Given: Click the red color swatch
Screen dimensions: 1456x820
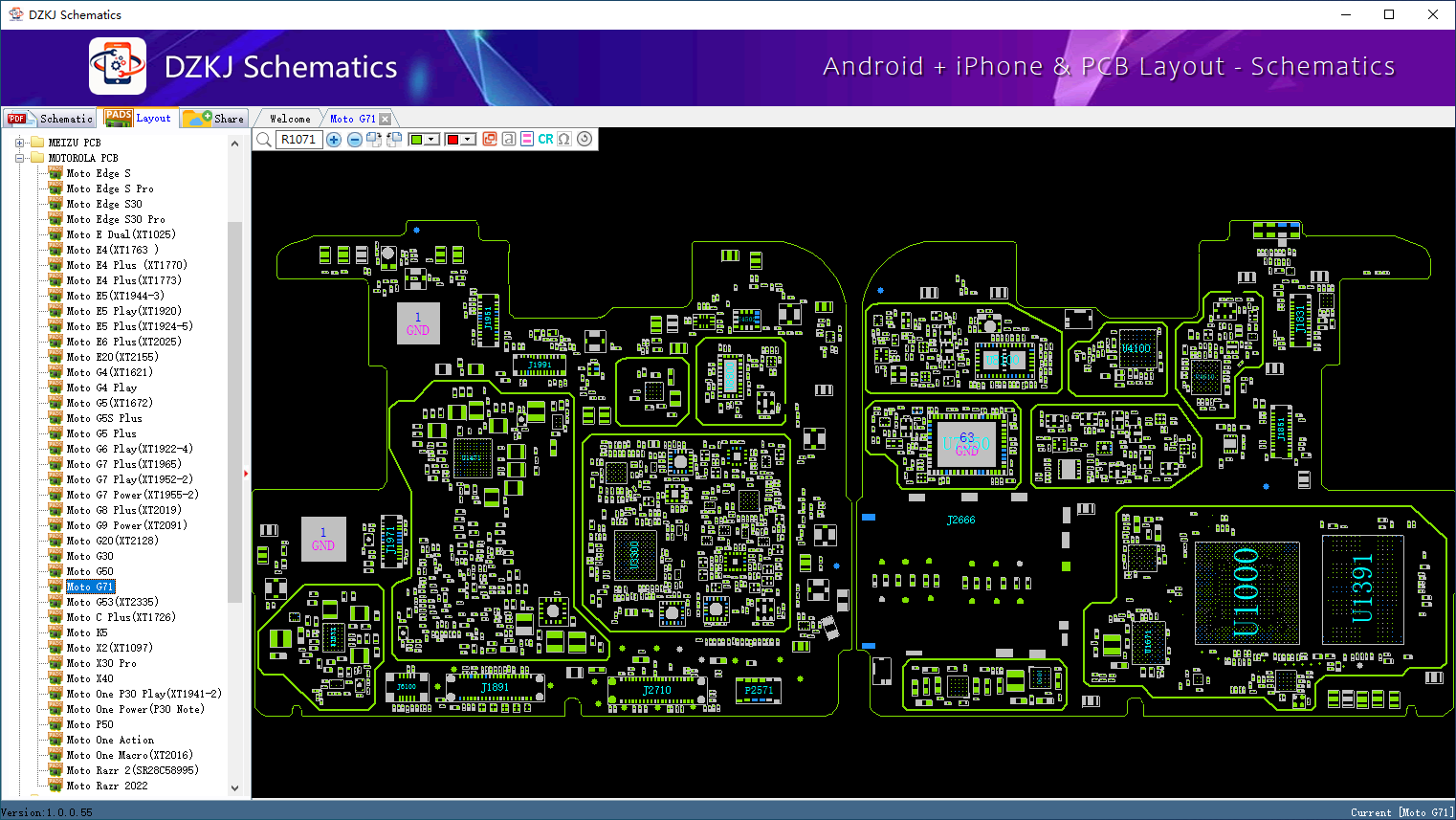Looking at the screenshot, I should 452,140.
